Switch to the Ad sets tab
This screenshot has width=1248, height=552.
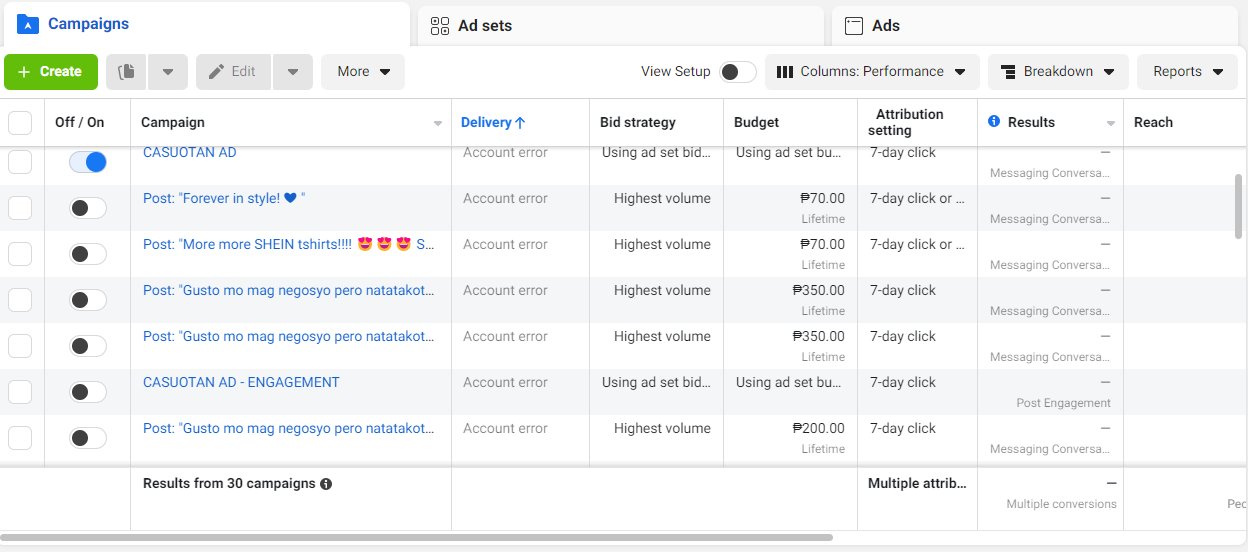(x=485, y=26)
